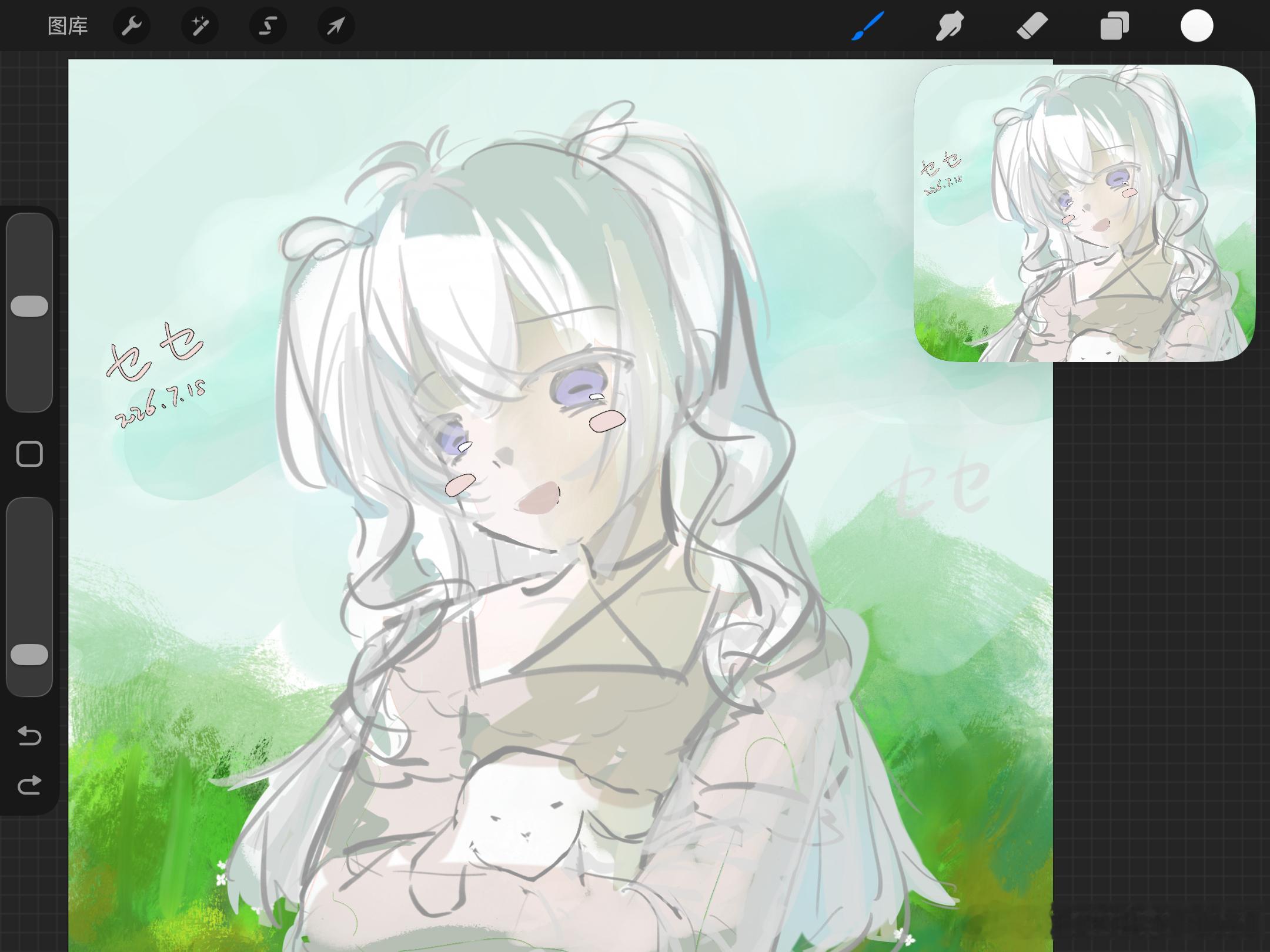Click the date text 2026.7.18 on canvas
Viewport: 1270px width, 952px height.
coord(160,404)
